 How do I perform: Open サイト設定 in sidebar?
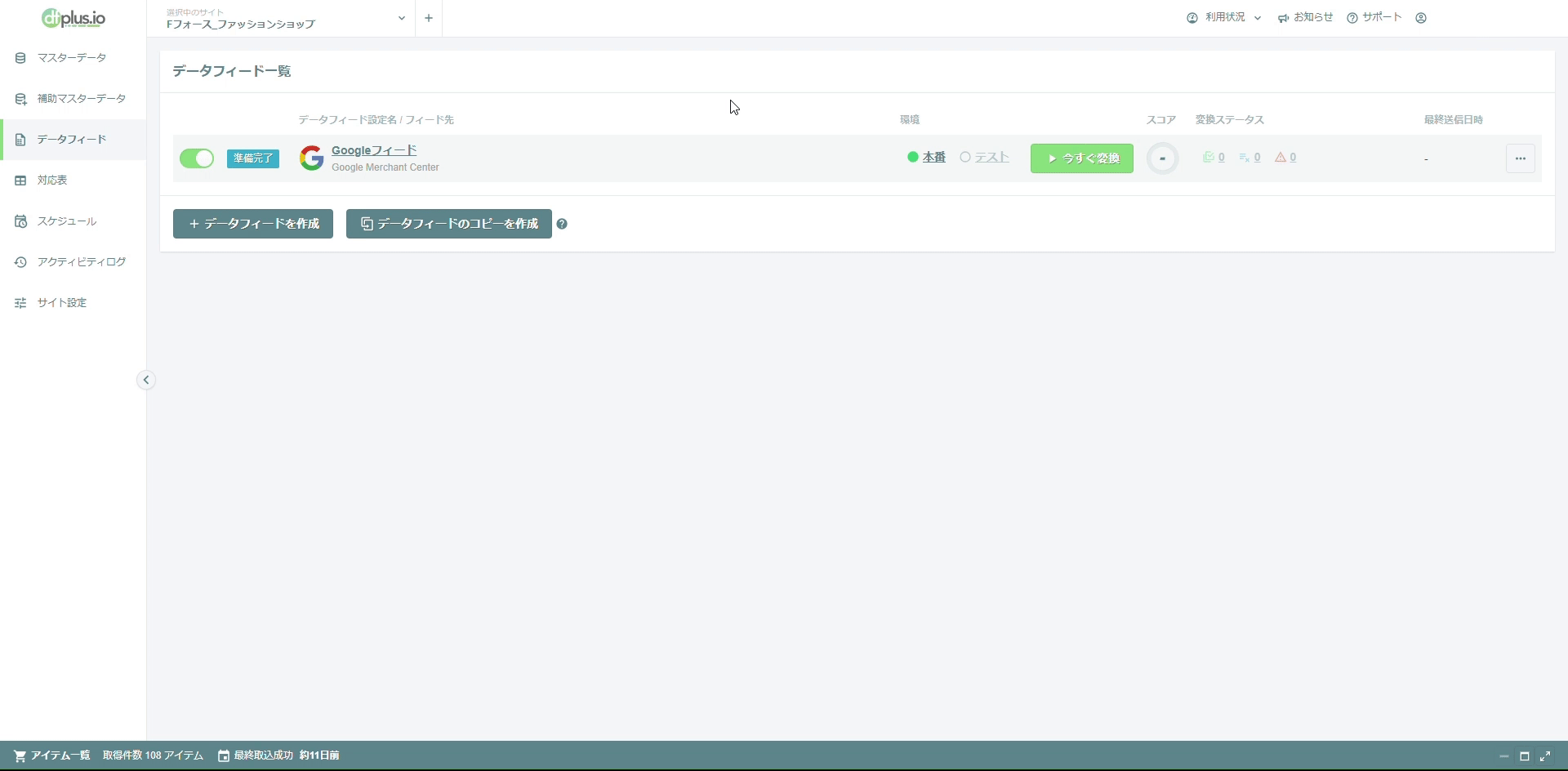(73, 303)
